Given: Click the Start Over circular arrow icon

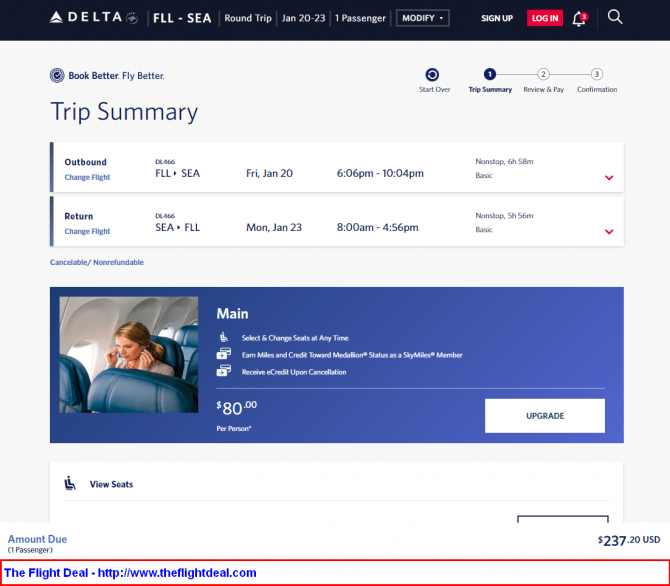Looking at the screenshot, I should (x=432, y=75).
